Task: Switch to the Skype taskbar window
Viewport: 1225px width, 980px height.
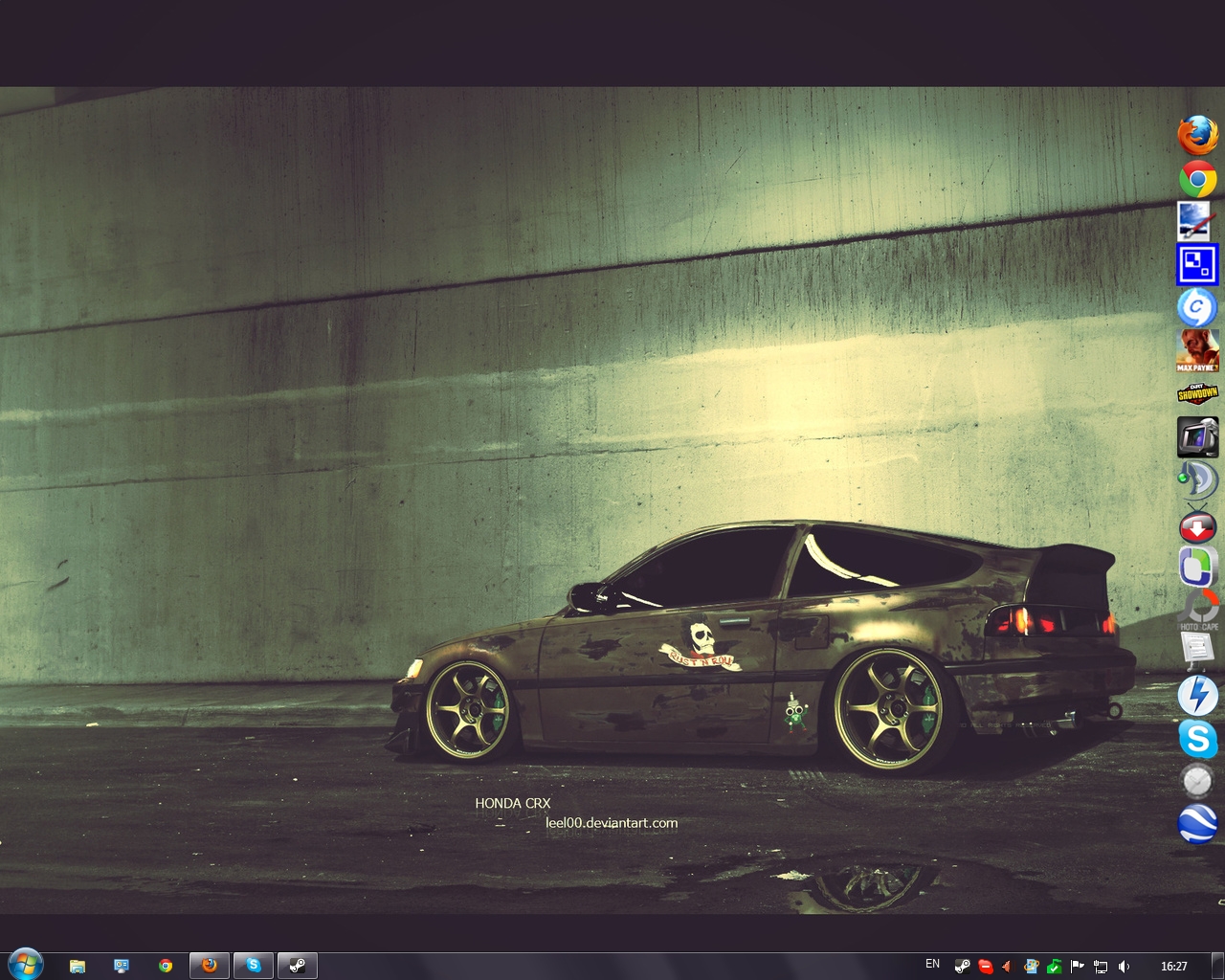Action: pyautogui.click(x=254, y=966)
